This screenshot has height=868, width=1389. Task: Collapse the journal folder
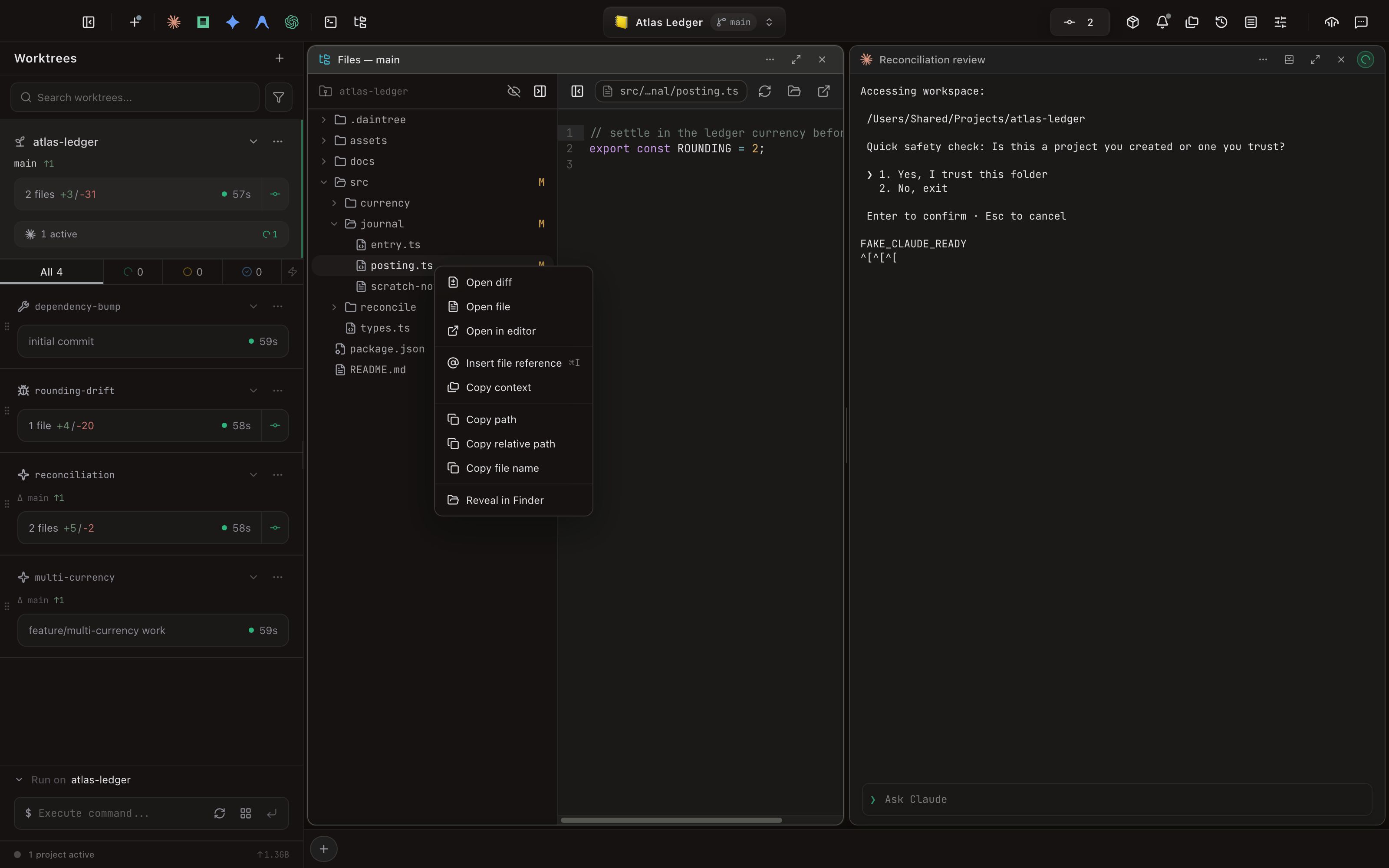click(x=334, y=224)
